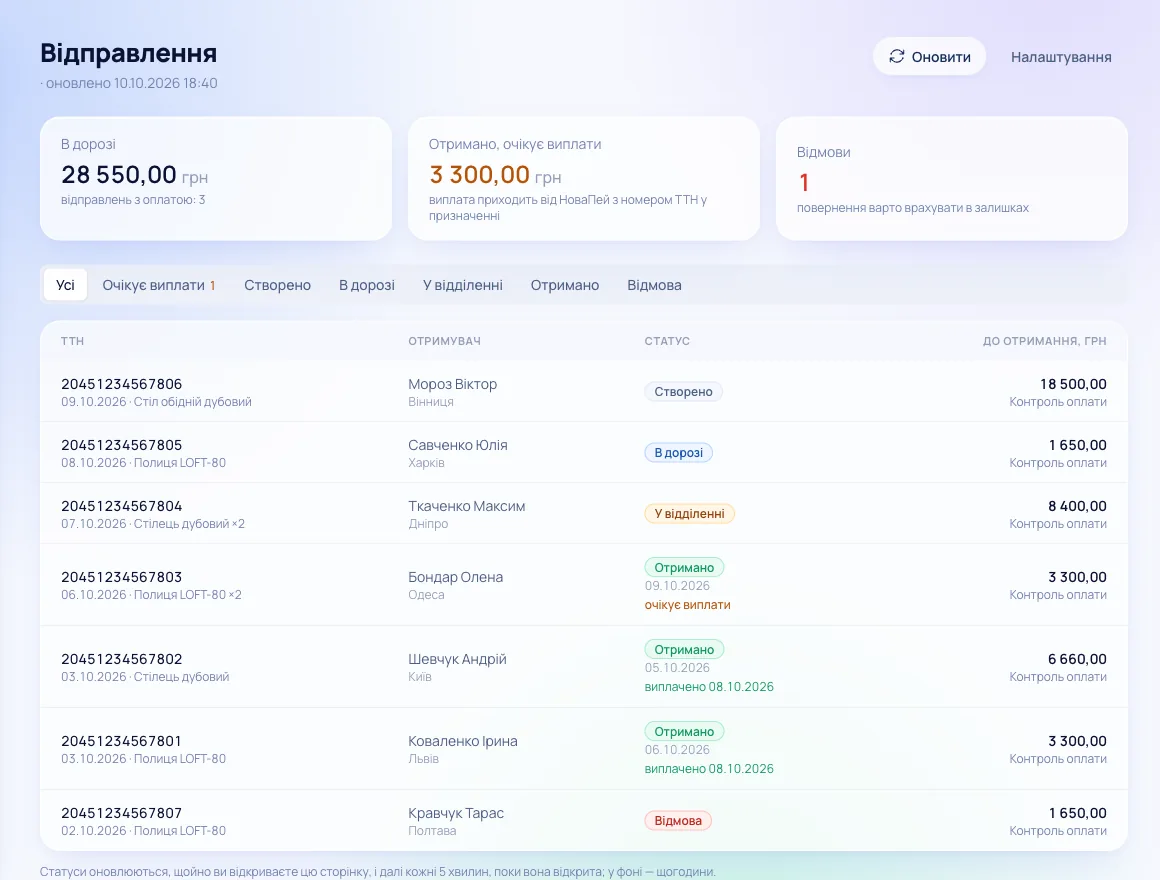This screenshot has height=880, width=1160.
Task: Click amount 1 650,00 in Савченко Юлія row
Action: click(x=1077, y=445)
